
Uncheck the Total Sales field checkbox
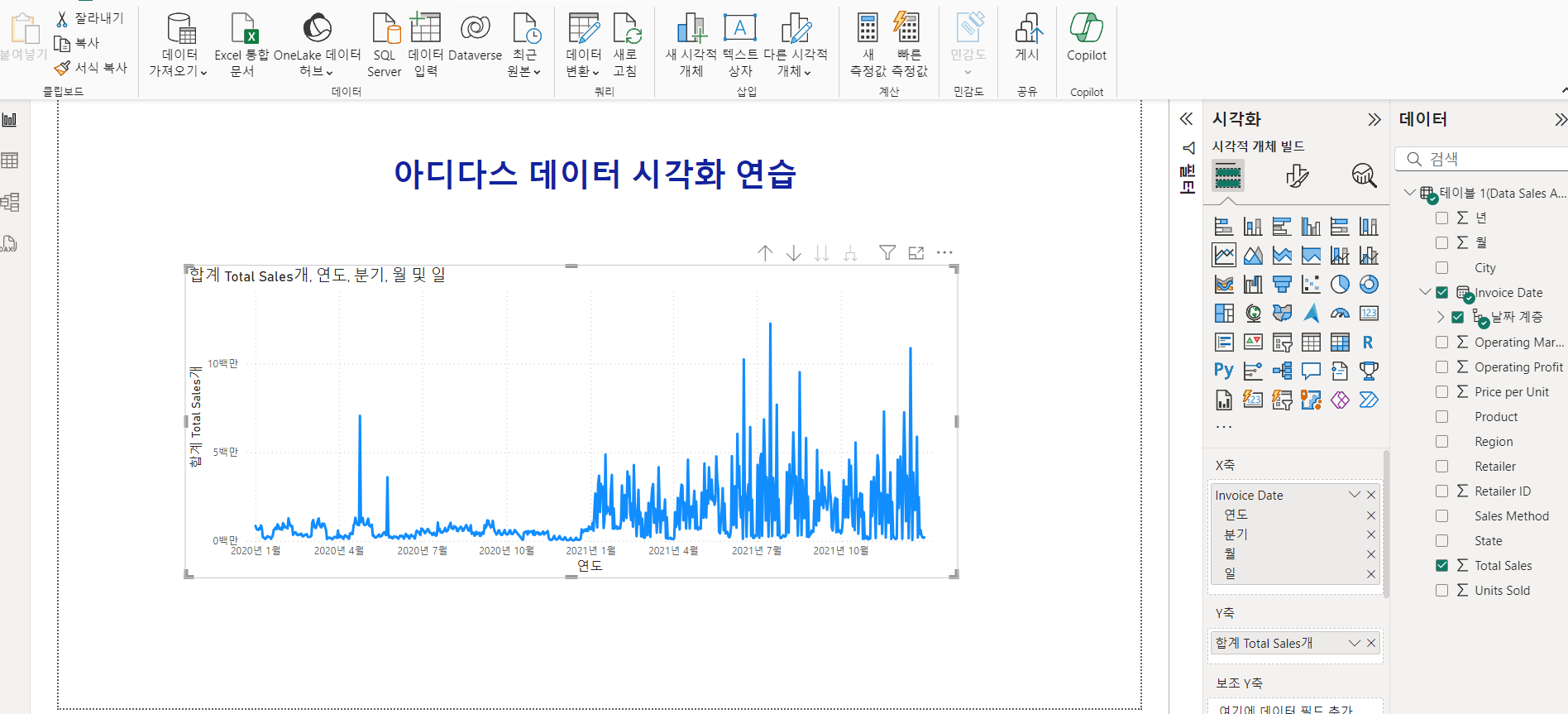(1441, 566)
